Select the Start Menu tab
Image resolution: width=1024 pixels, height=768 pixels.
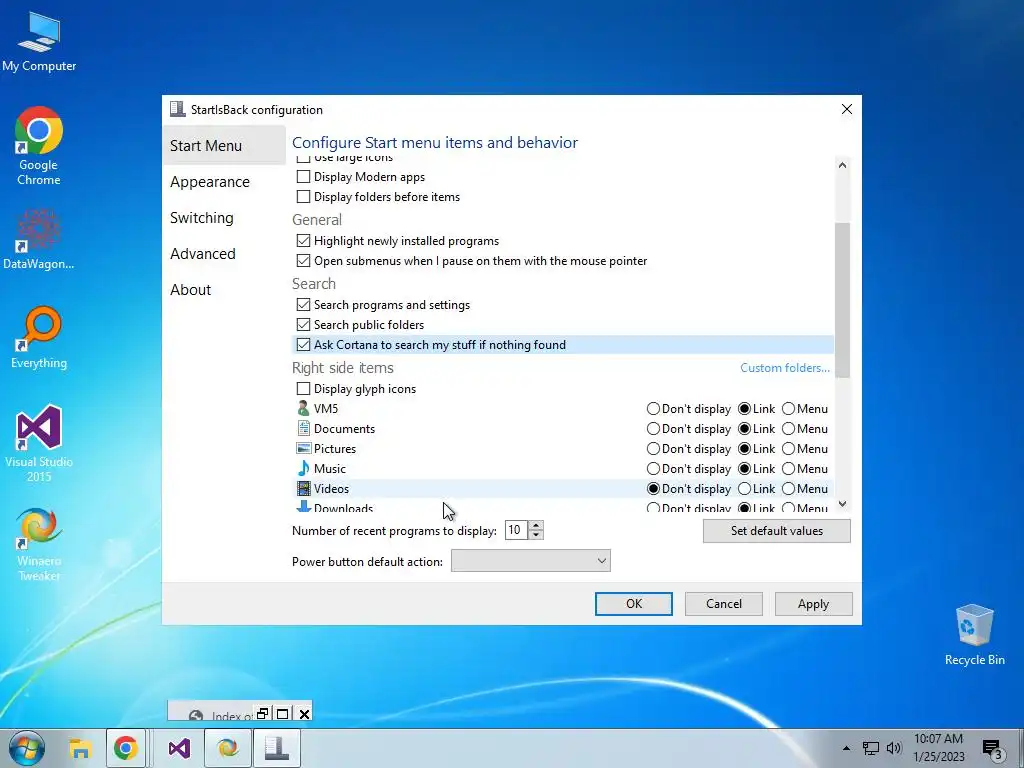(x=223, y=146)
